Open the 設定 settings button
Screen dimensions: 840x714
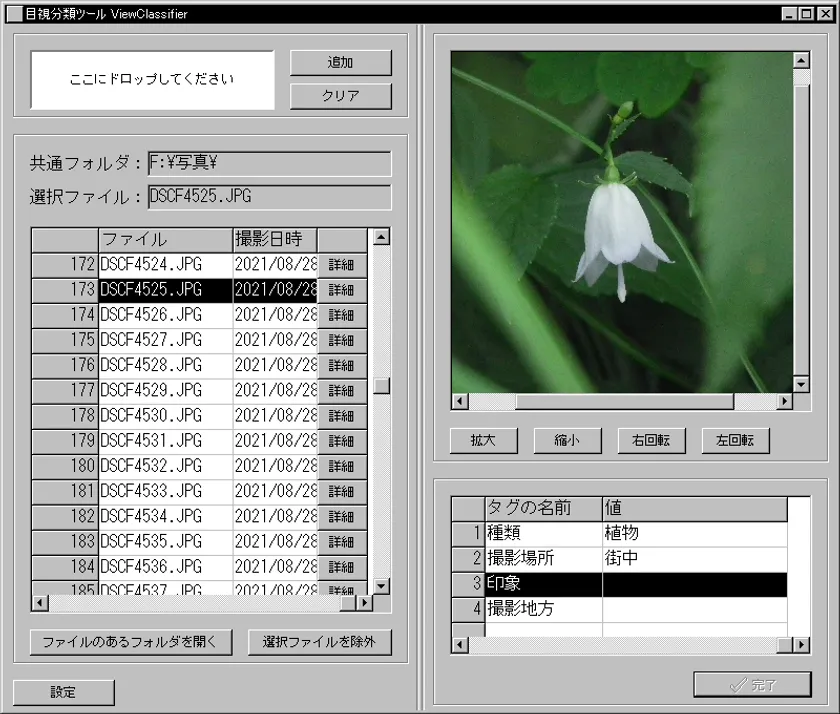(x=64, y=692)
